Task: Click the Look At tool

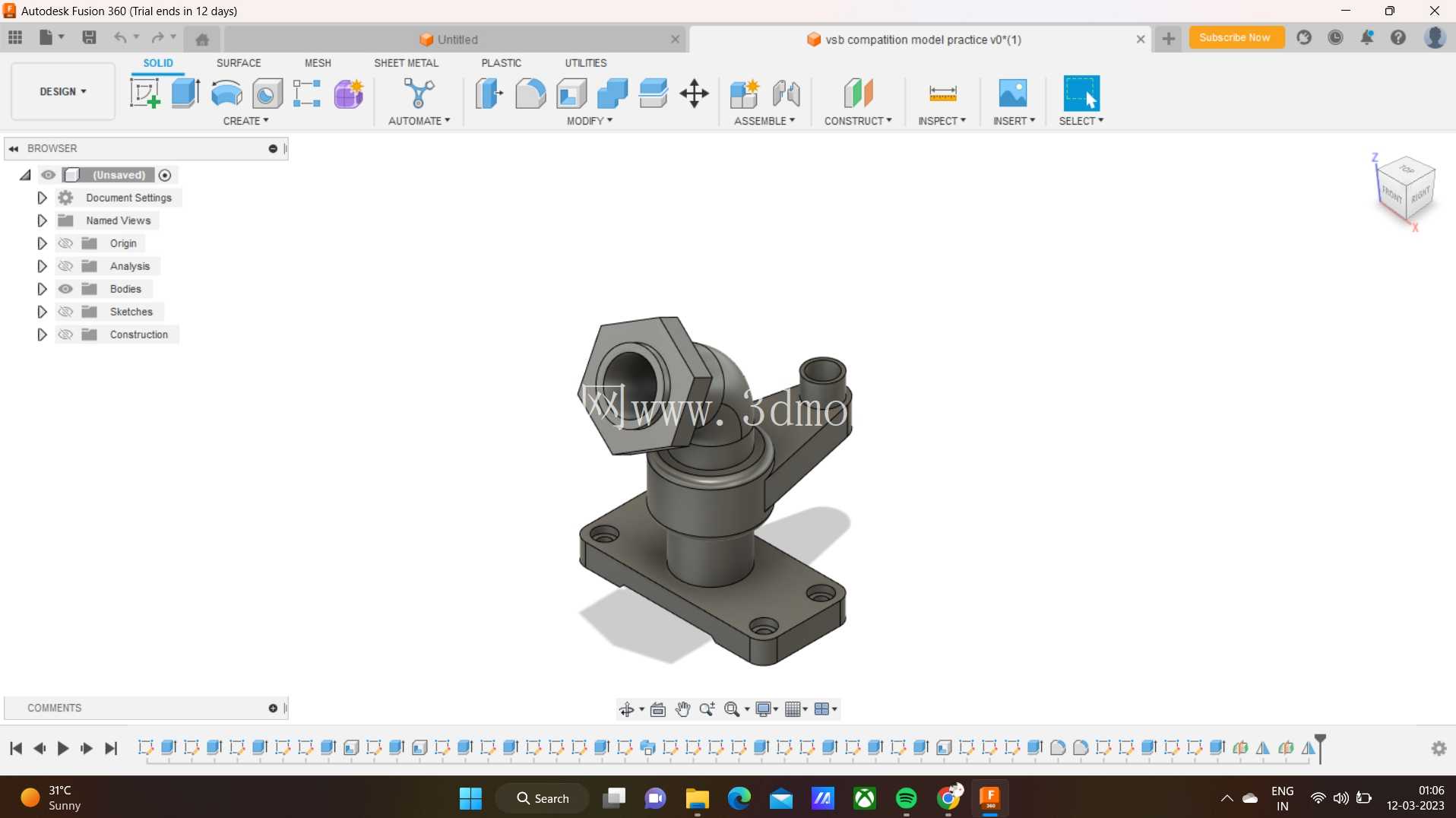Action: (658, 709)
